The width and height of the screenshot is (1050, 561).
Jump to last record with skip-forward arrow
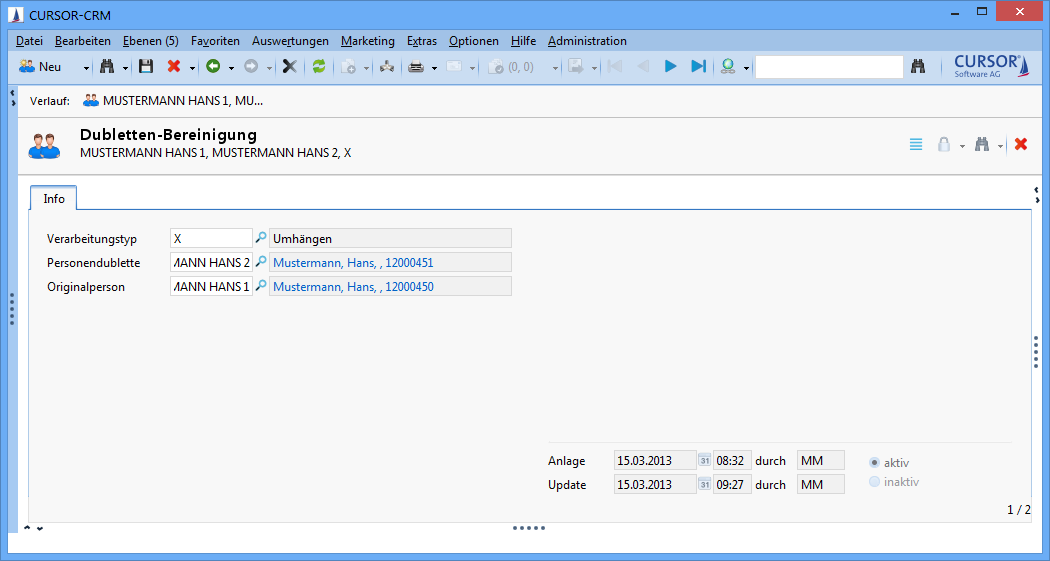point(698,67)
